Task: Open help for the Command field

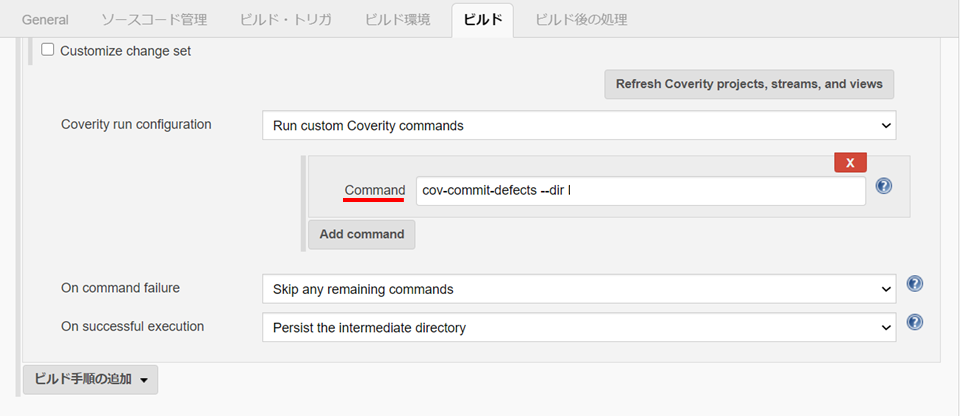Action: pos(883,186)
